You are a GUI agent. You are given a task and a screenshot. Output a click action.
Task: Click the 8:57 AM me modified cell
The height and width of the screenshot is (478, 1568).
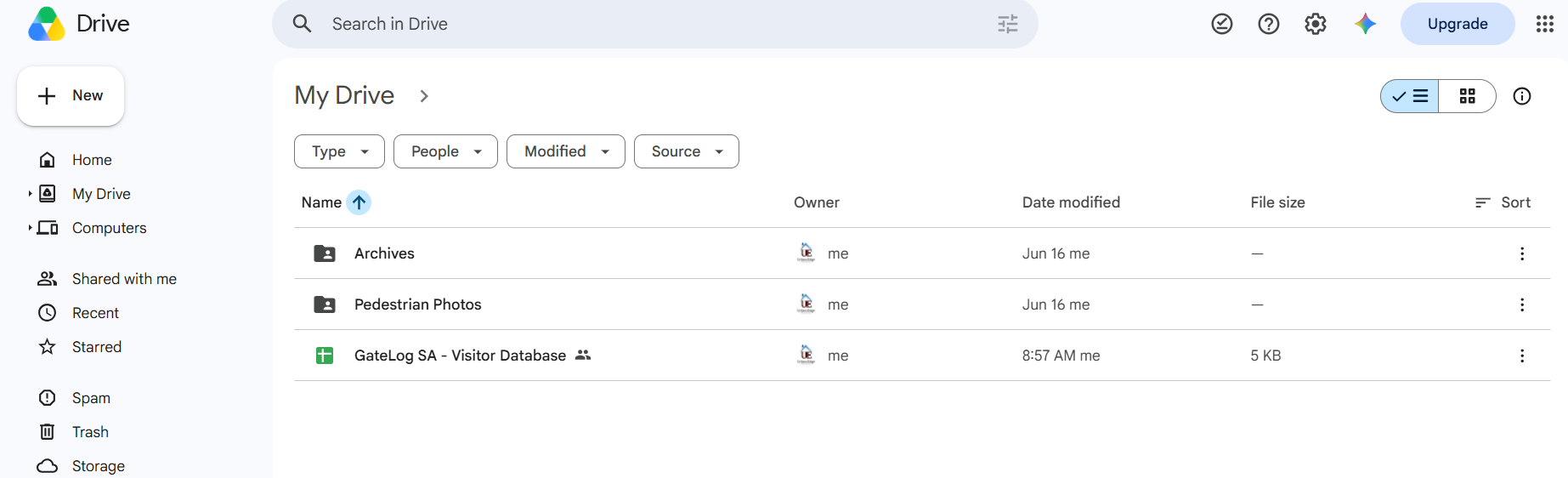click(x=1061, y=356)
